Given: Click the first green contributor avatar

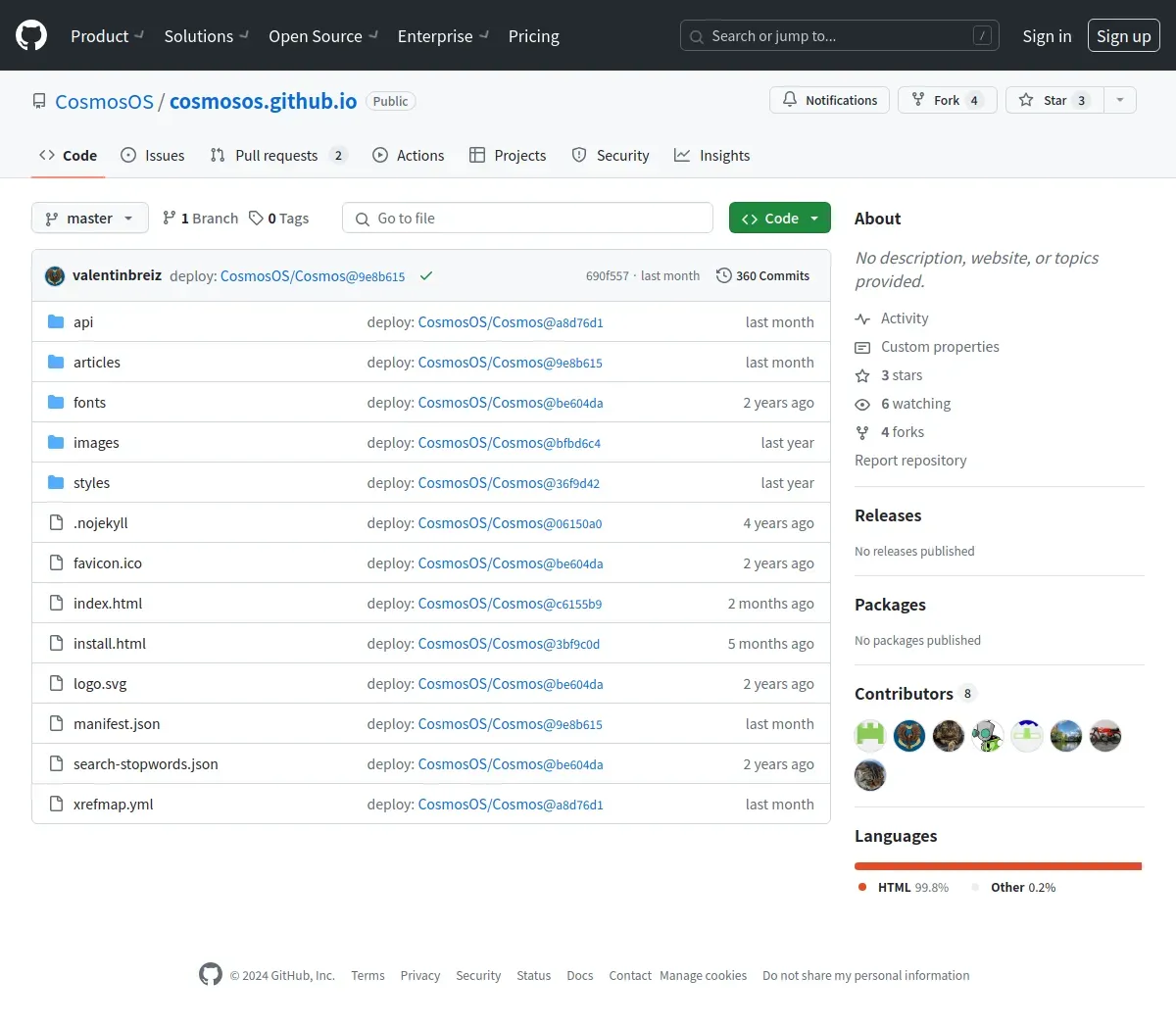Looking at the screenshot, I should pyautogui.click(x=870, y=736).
